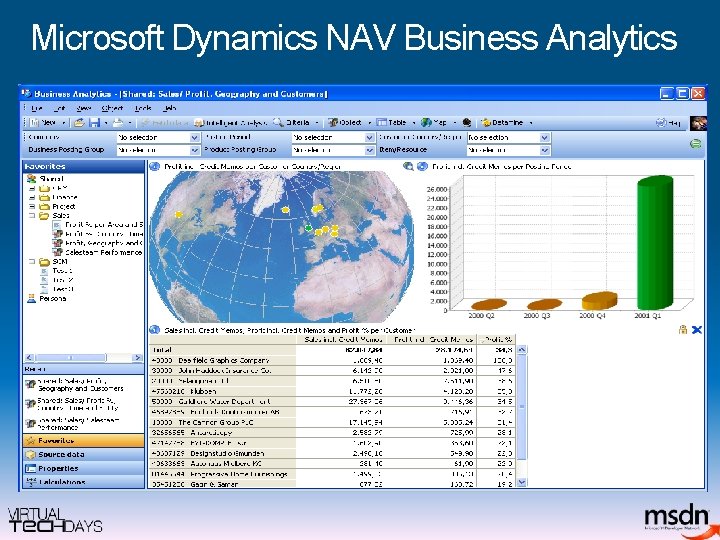720x540 pixels.
Task: Click the Calculations pane icon
Action: [31, 482]
